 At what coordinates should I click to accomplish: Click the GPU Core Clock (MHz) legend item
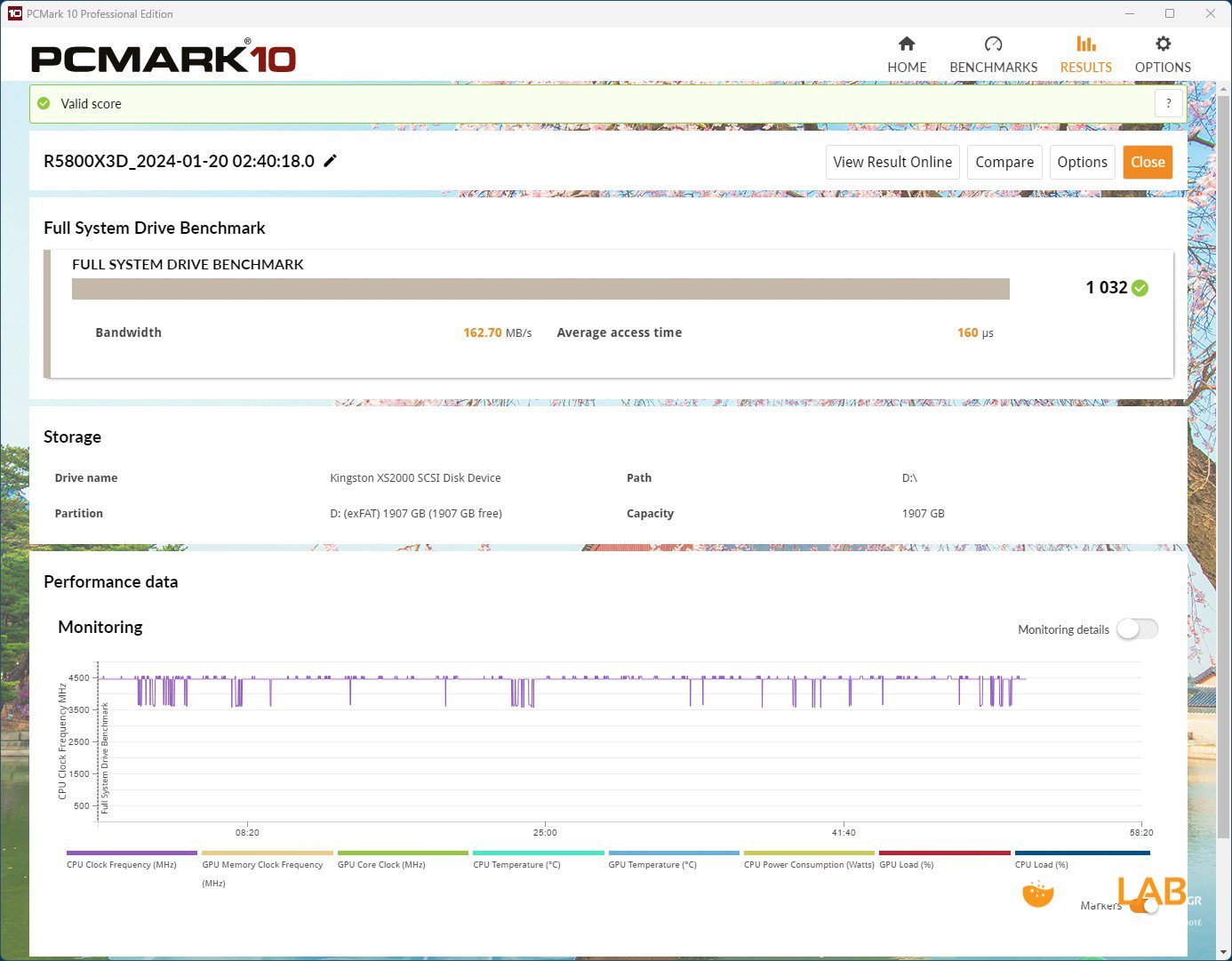pyautogui.click(x=403, y=861)
